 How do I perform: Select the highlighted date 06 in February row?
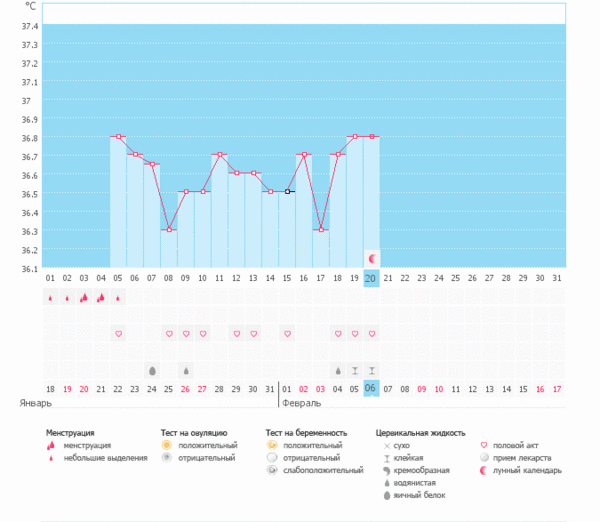tap(371, 388)
